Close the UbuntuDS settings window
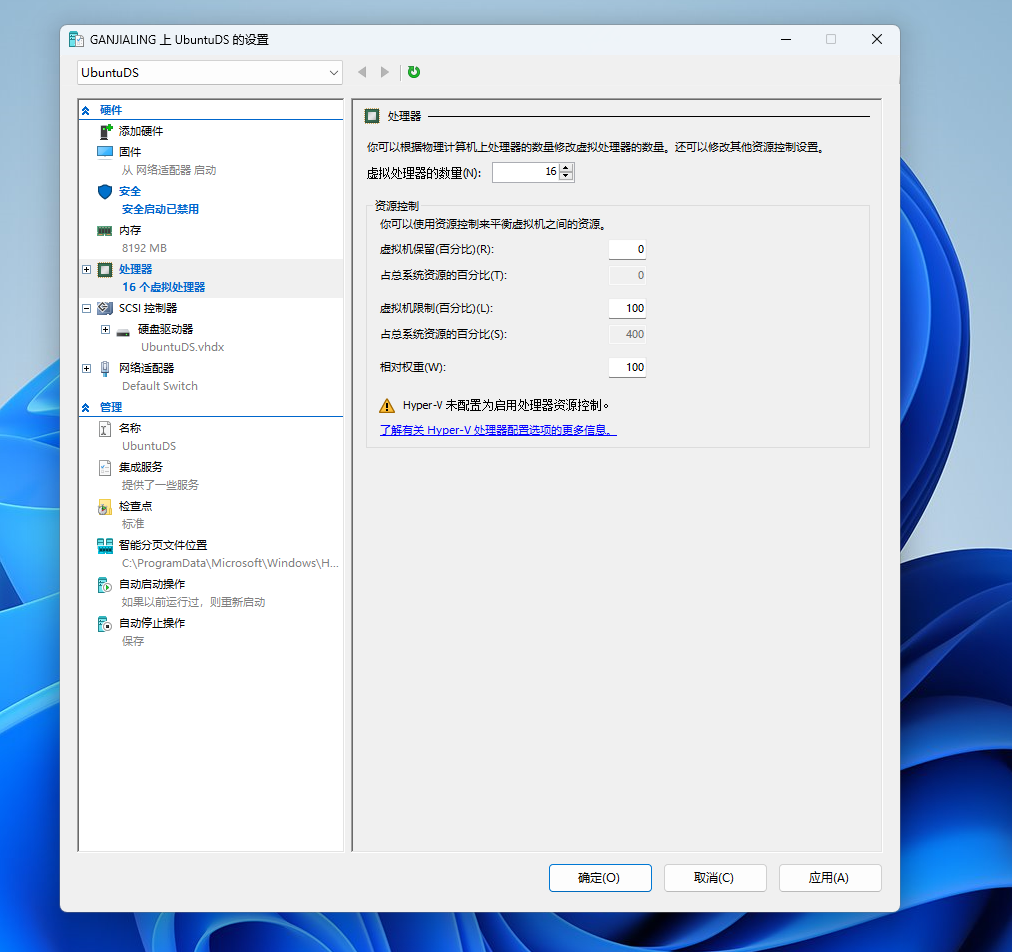 [876, 39]
